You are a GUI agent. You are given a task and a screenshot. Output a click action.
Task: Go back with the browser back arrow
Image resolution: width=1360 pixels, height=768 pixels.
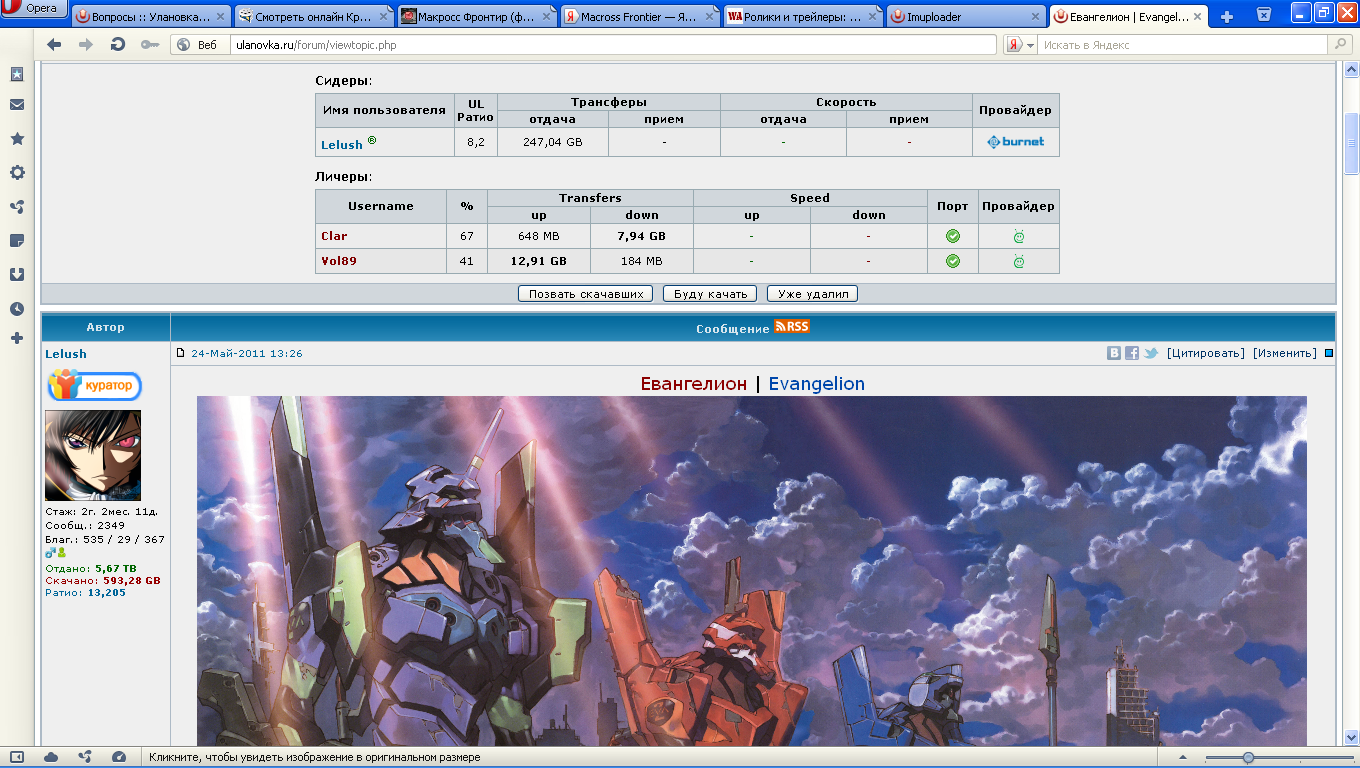(x=54, y=45)
